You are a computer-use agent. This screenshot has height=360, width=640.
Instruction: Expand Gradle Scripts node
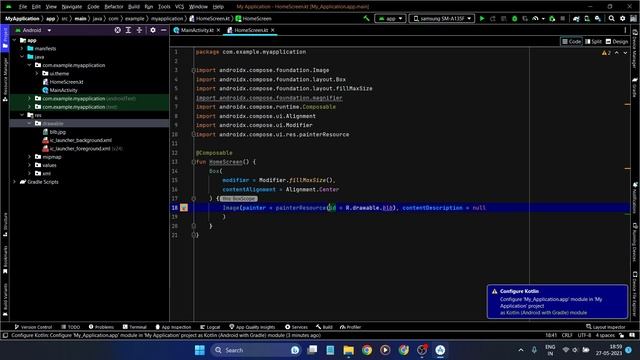[15, 182]
